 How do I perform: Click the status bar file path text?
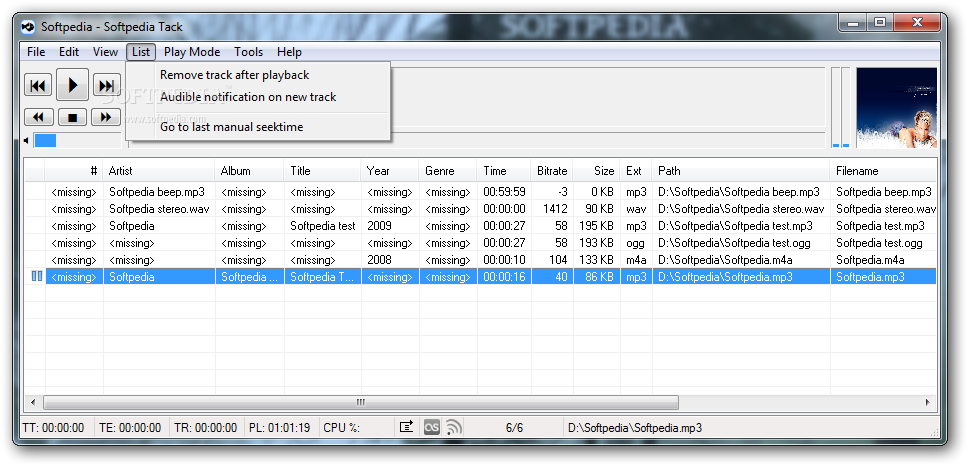click(635, 428)
